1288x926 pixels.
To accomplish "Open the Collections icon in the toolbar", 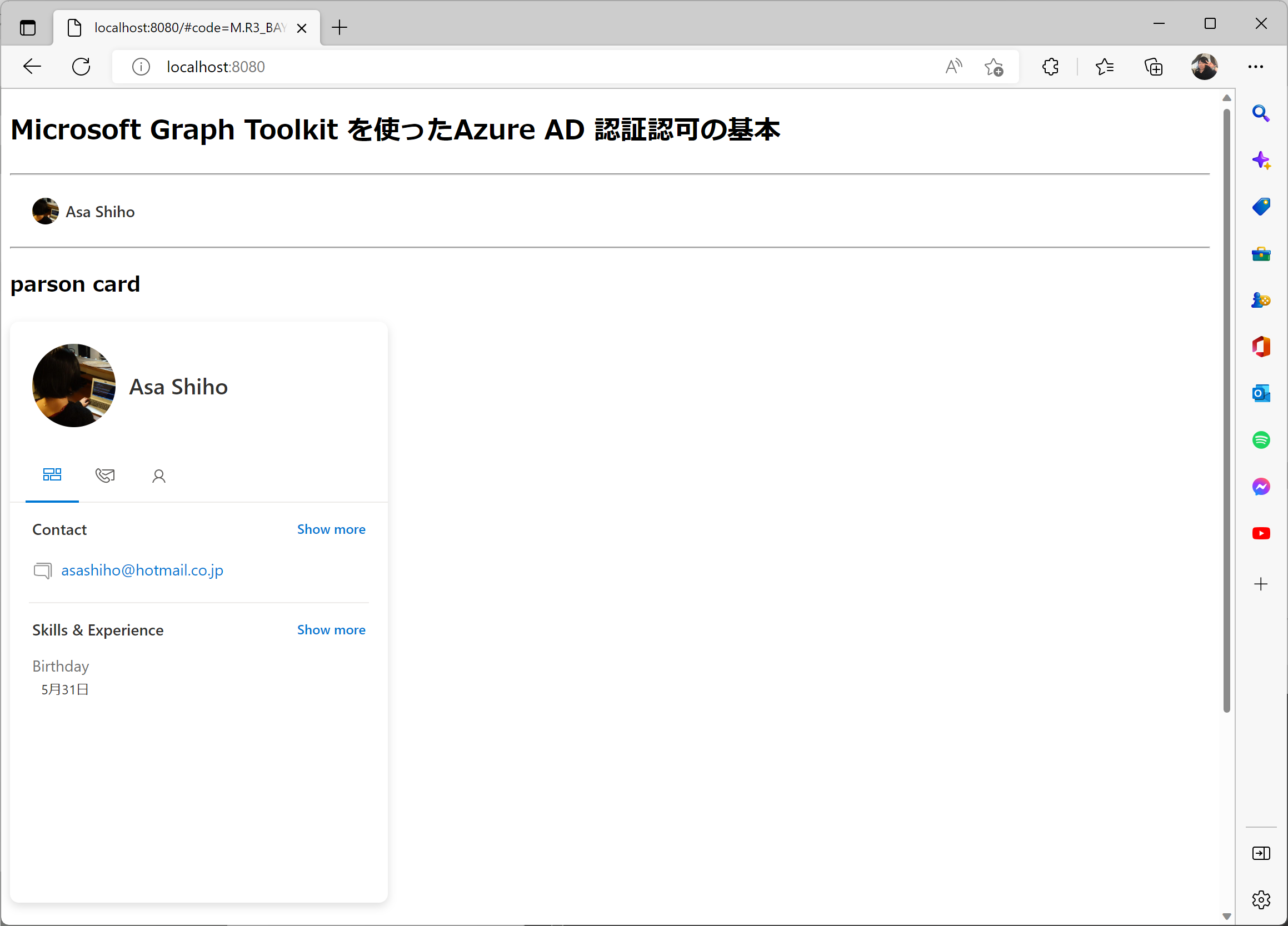I will 1154,67.
